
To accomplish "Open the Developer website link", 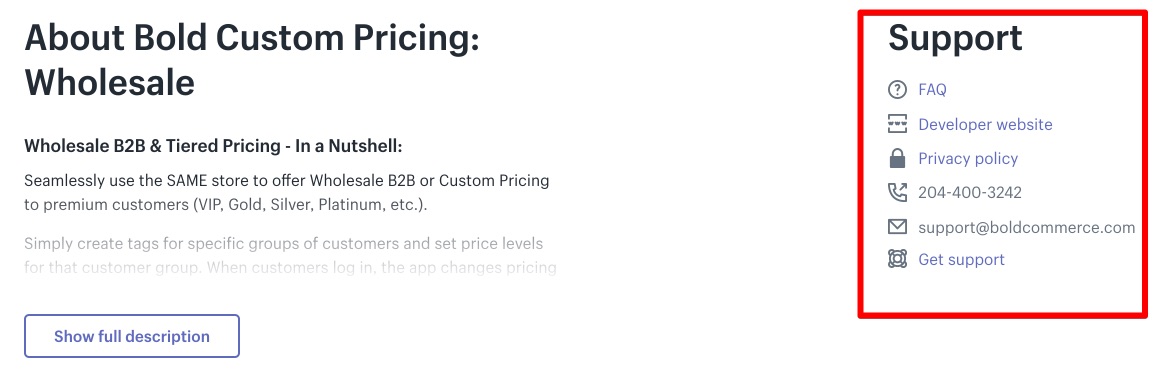I will click(x=985, y=124).
